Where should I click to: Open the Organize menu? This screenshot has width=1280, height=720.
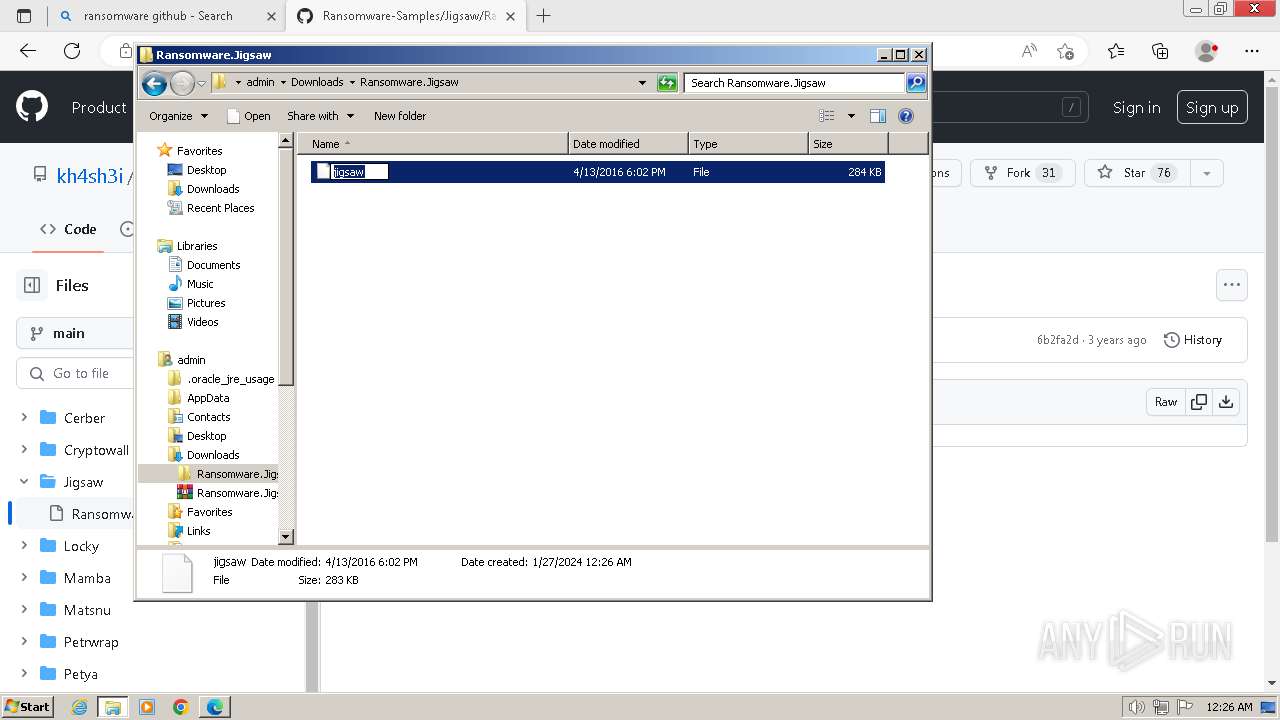(178, 116)
